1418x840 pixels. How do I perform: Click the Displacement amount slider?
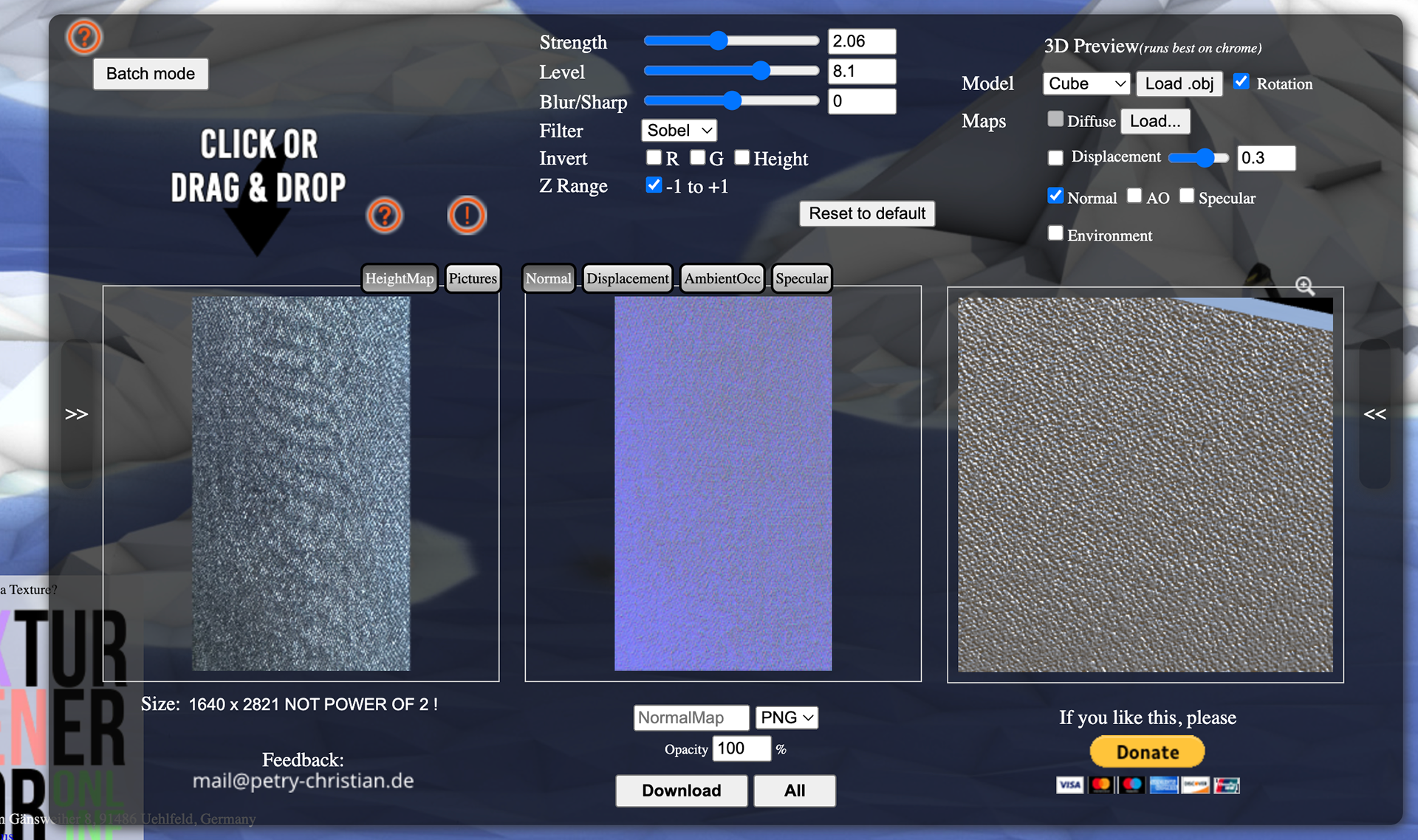tap(1199, 157)
